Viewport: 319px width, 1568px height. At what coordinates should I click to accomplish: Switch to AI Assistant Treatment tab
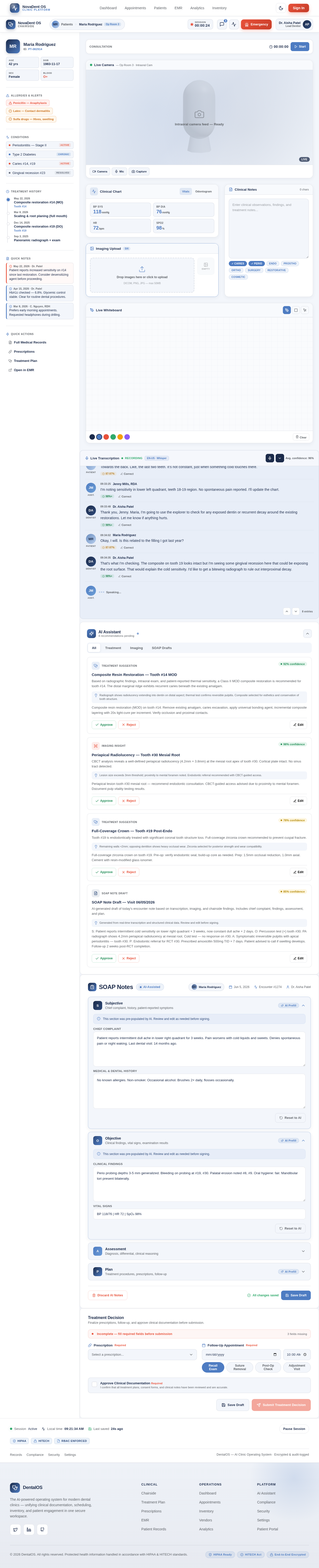pos(113,648)
